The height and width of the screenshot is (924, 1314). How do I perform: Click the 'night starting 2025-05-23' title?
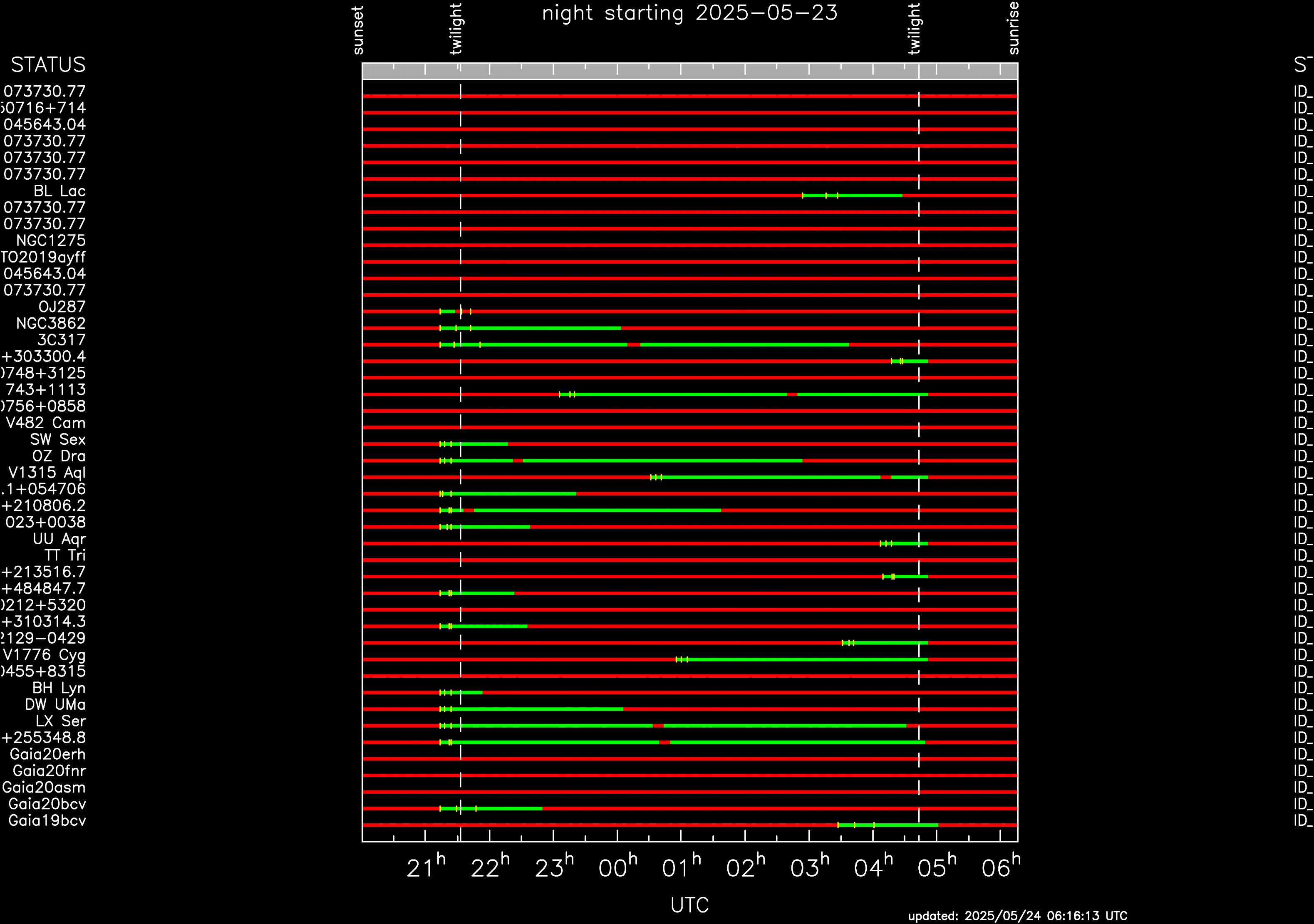[689, 13]
